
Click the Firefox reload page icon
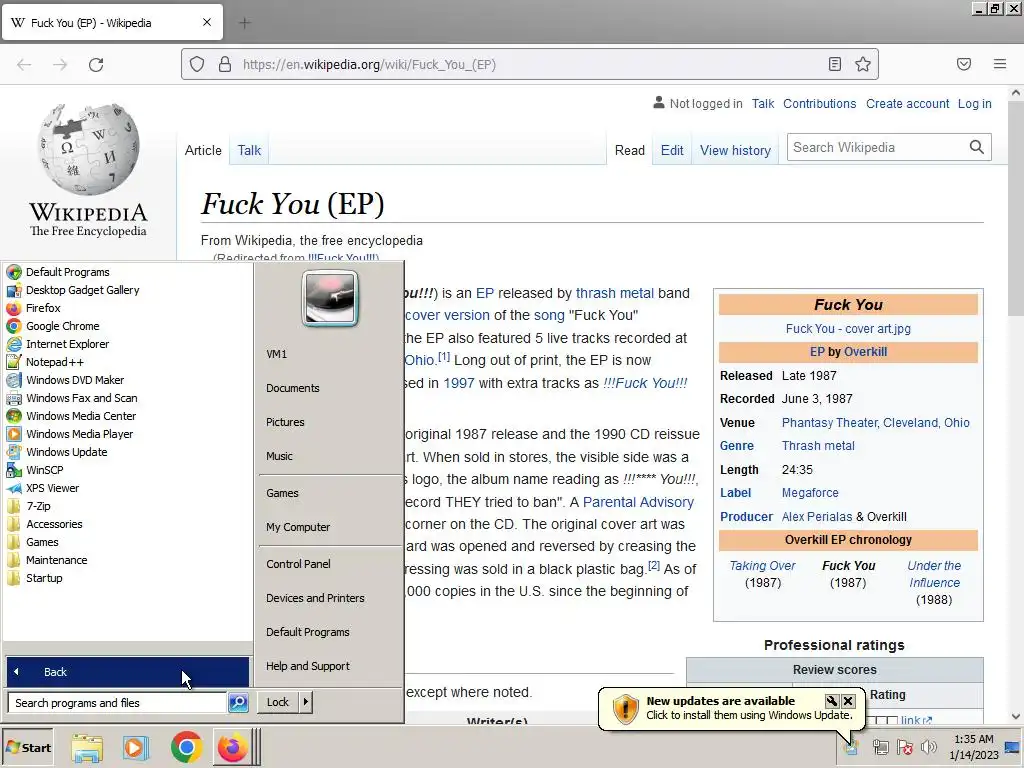[96, 65]
